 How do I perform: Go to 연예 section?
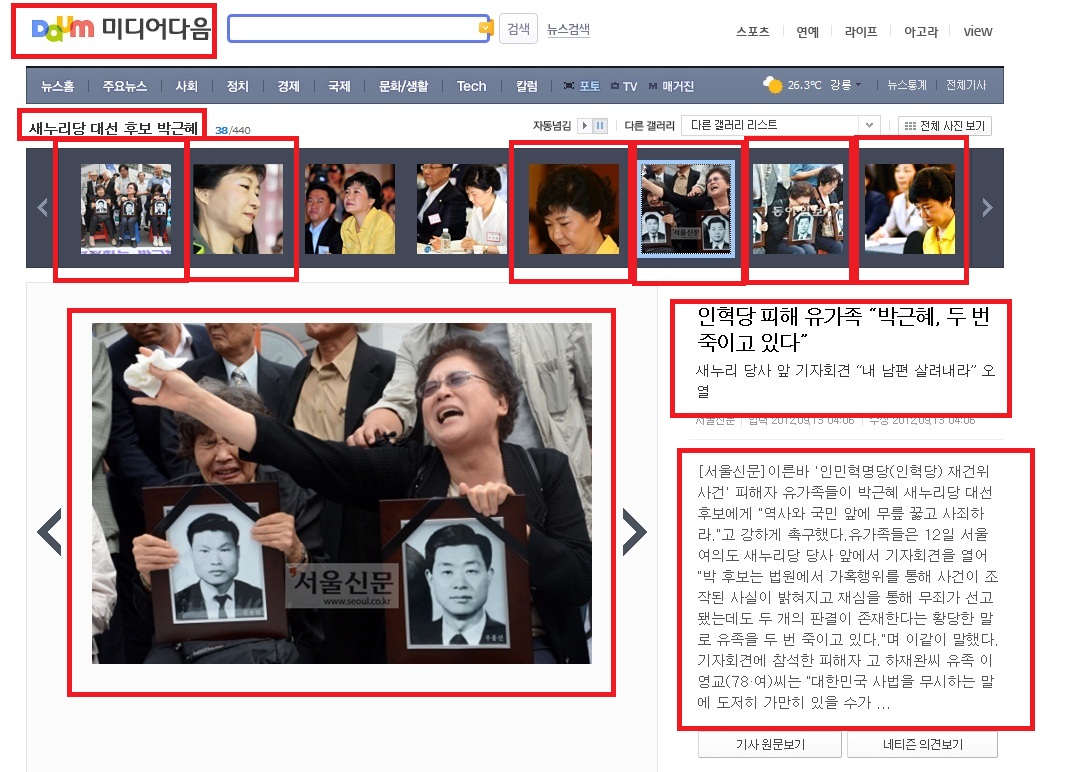[x=807, y=31]
